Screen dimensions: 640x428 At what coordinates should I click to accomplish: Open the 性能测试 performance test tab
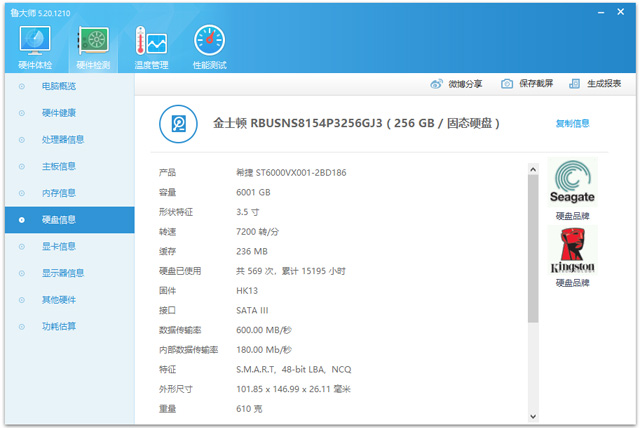209,47
